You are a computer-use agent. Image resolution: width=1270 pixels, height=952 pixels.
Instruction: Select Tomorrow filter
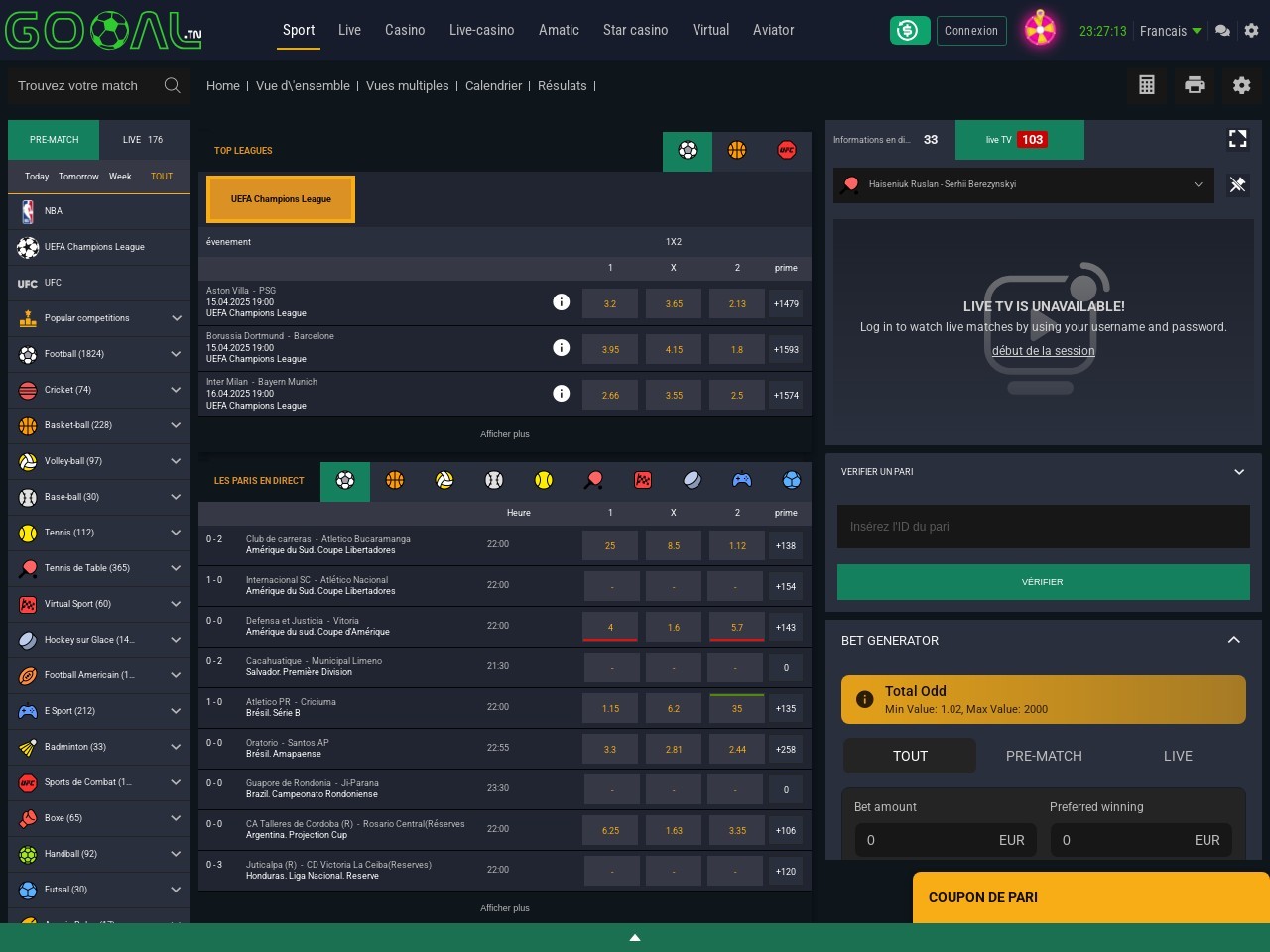(78, 177)
